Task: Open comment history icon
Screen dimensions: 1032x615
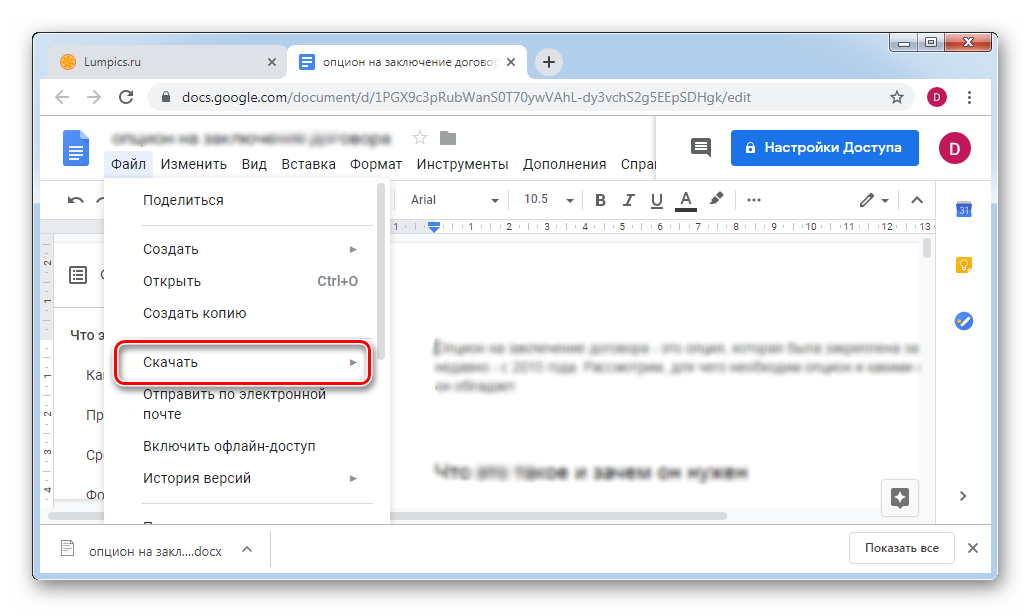Action: (701, 147)
